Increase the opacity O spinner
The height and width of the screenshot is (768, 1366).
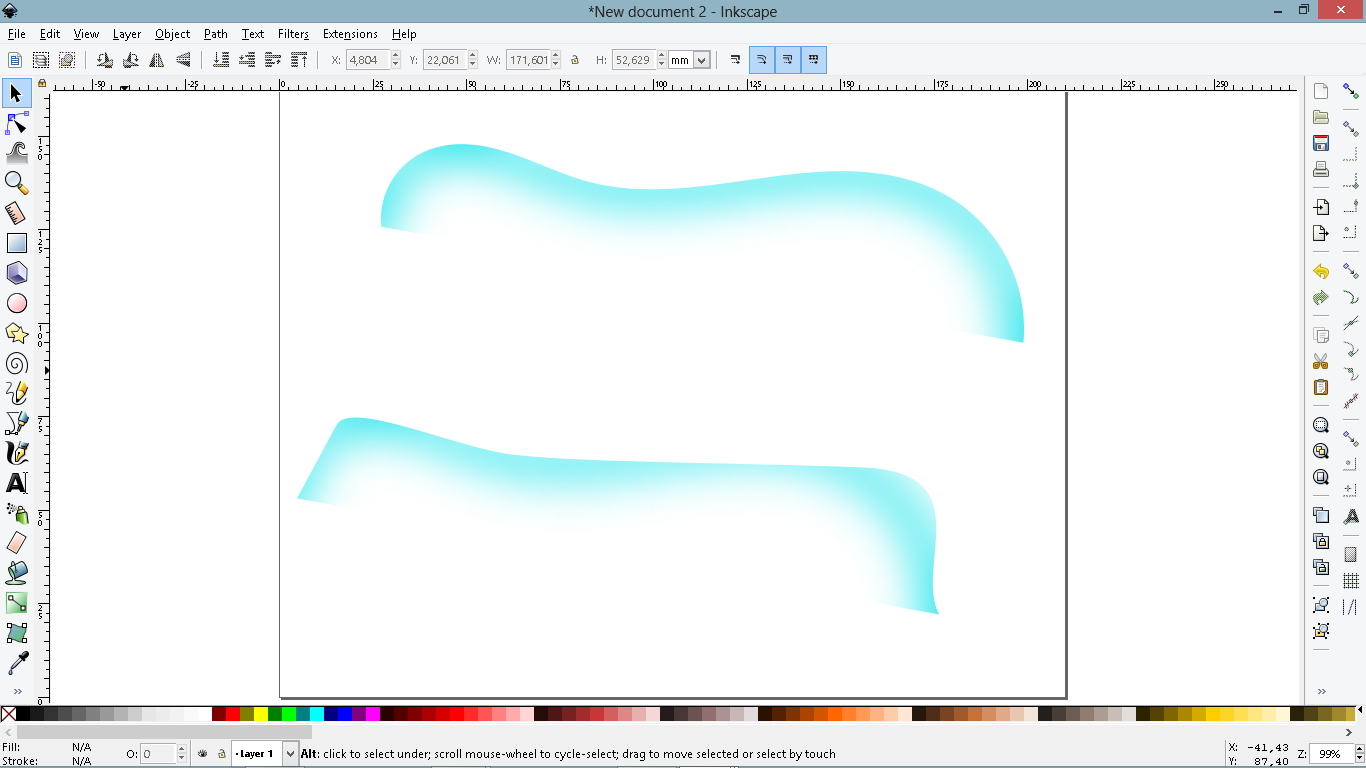182,750
